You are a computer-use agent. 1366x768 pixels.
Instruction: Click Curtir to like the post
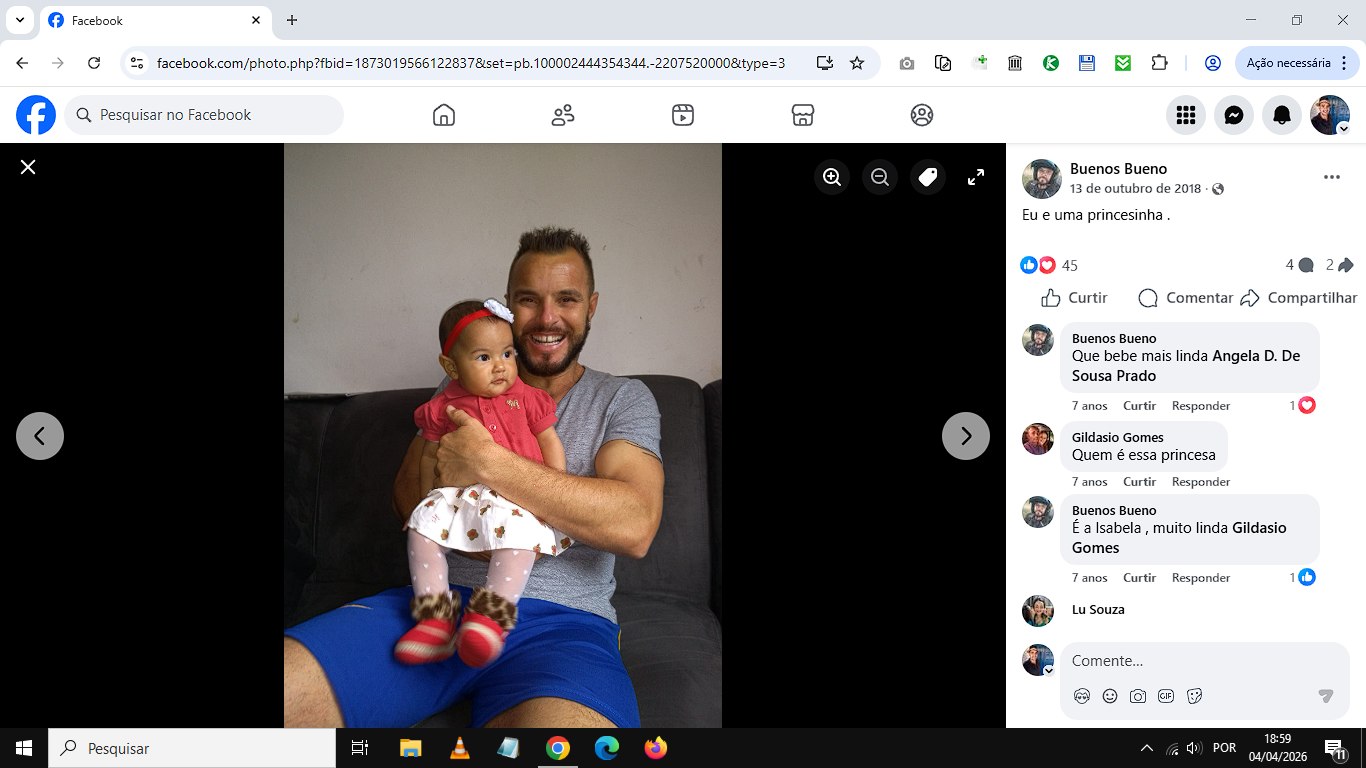click(x=1075, y=298)
